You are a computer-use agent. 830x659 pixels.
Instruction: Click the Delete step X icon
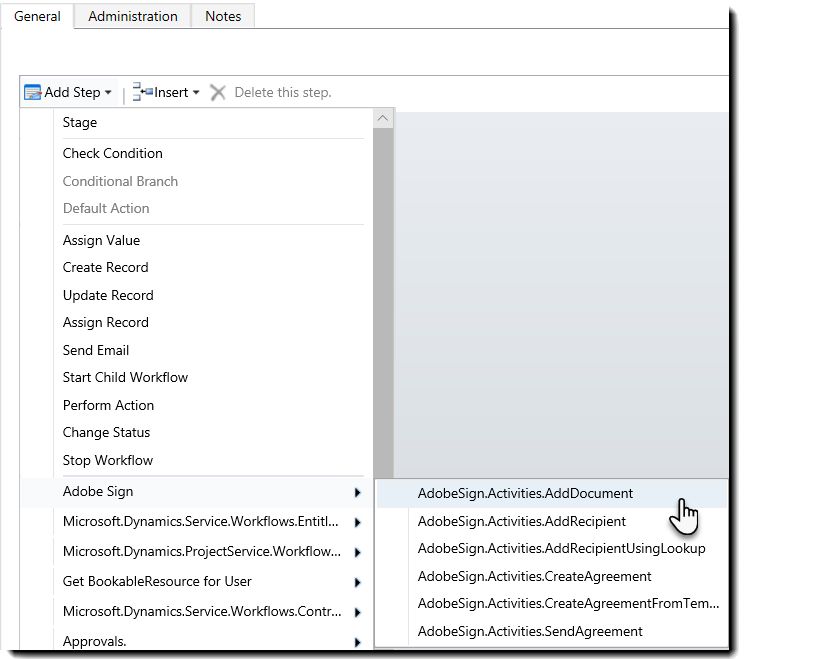tap(218, 92)
